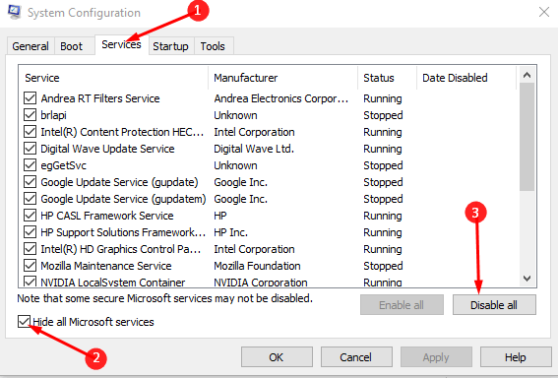Sort by the Service column header

pyautogui.click(x=114, y=78)
